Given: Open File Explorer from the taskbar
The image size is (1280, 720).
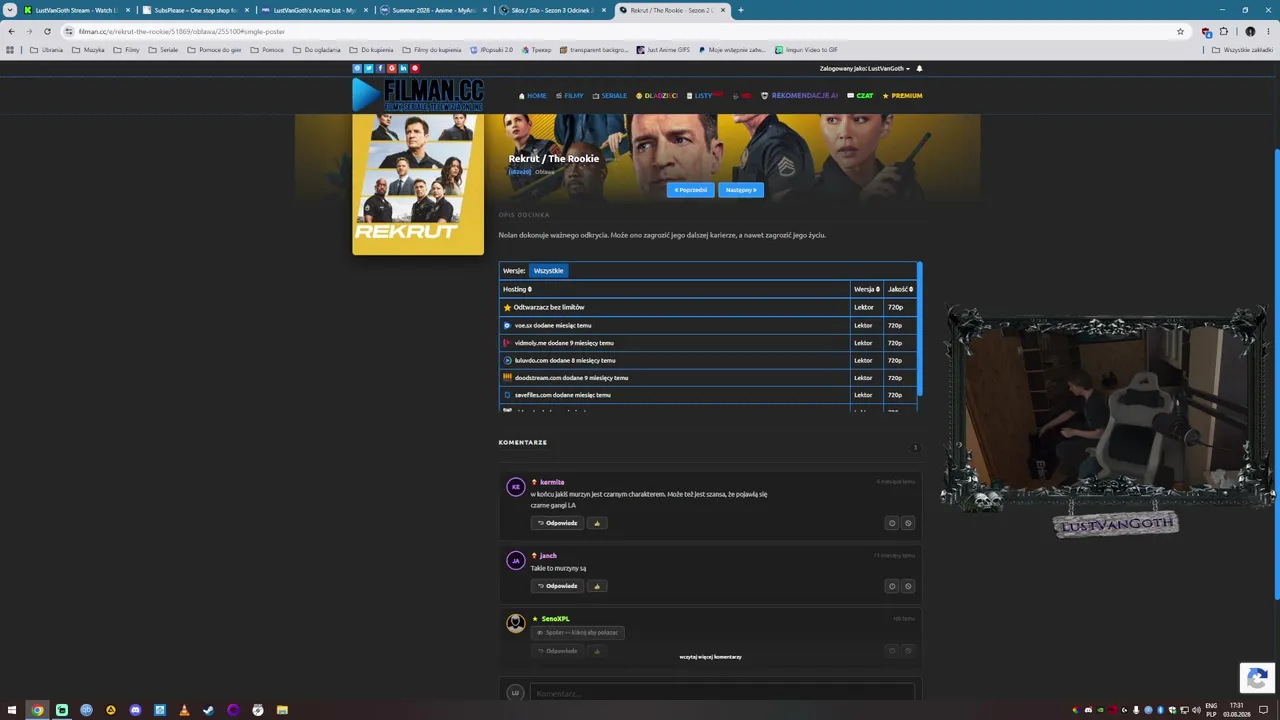Looking at the screenshot, I should point(282,710).
